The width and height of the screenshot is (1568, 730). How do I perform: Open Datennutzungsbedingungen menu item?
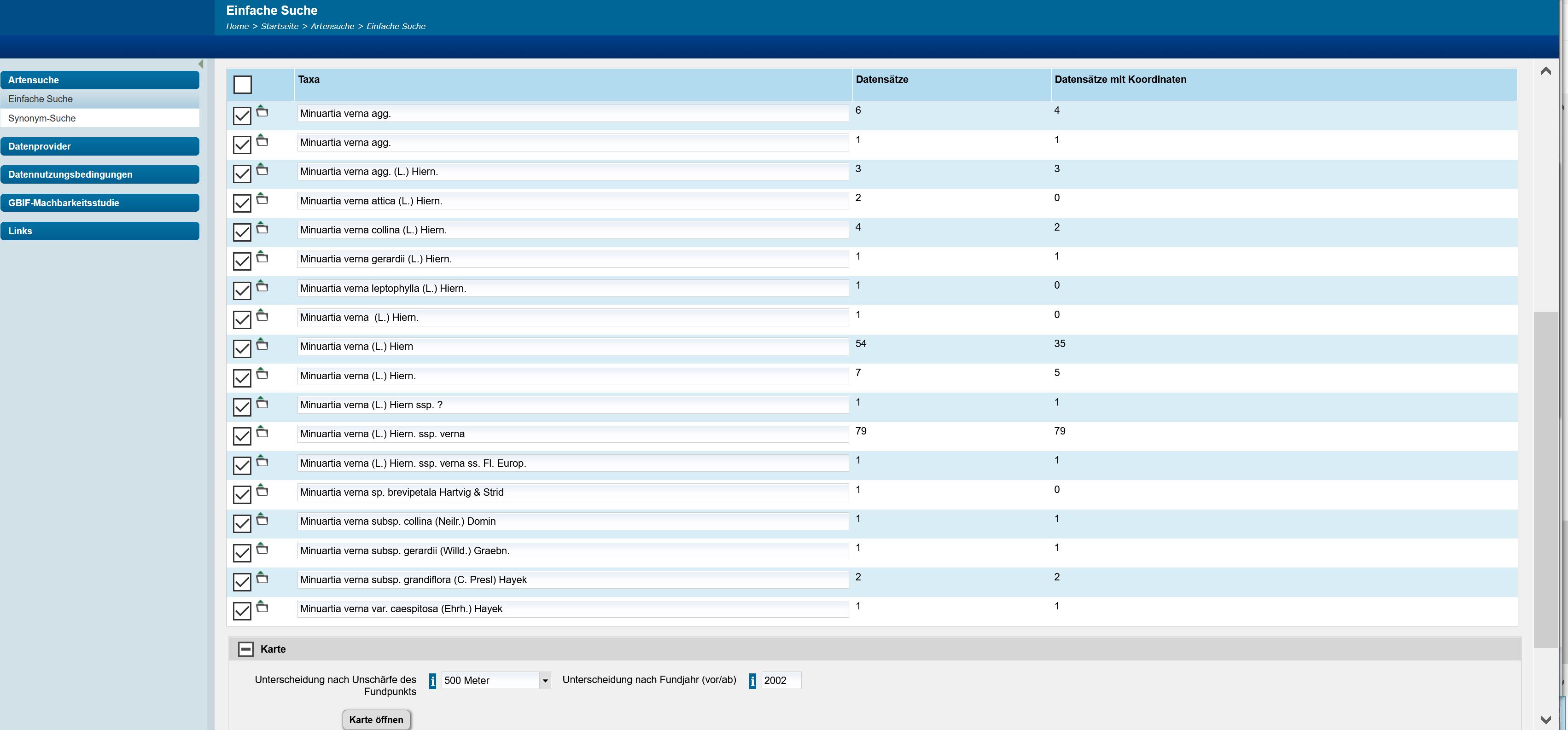pos(100,174)
